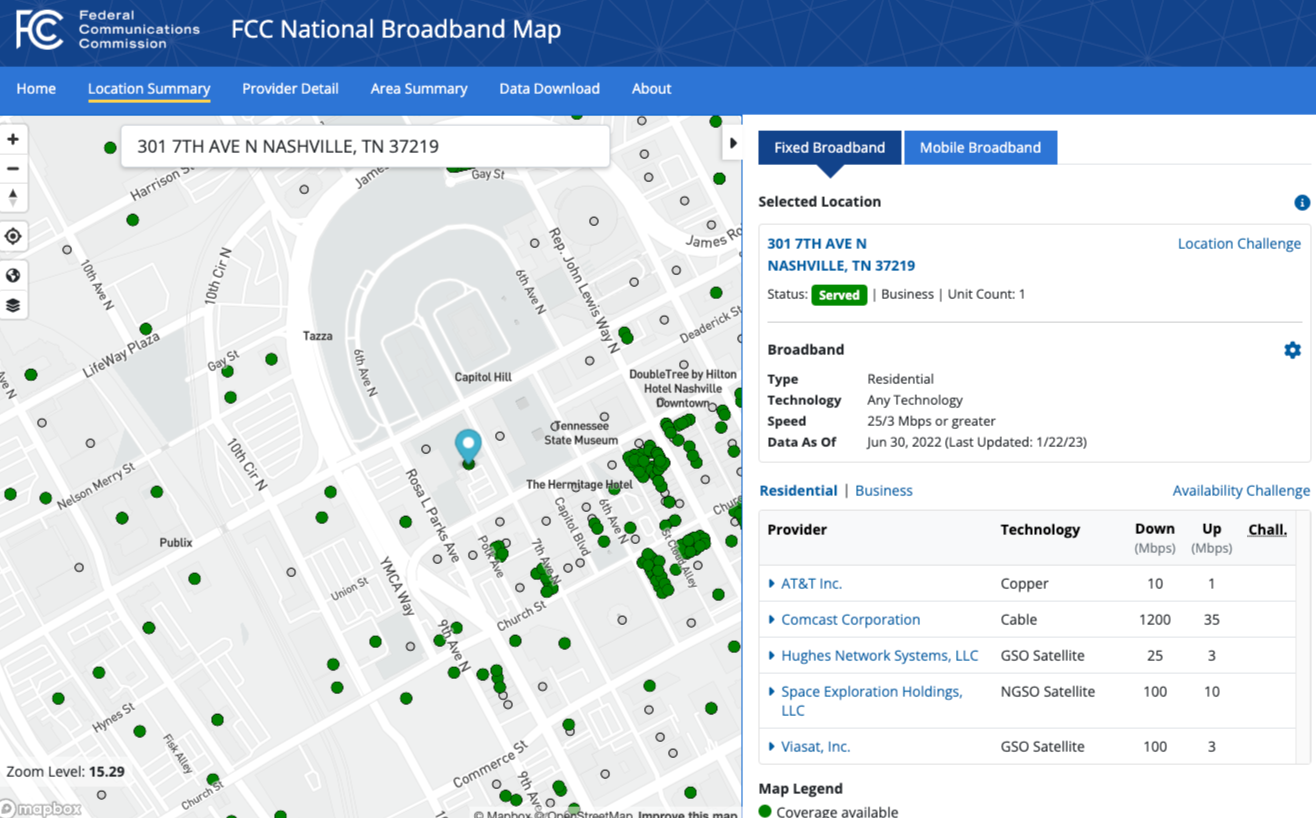Expand Space Exploration Holdings row arrow
The height and width of the screenshot is (818, 1316).
pyautogui.click(x=771, y=692)
